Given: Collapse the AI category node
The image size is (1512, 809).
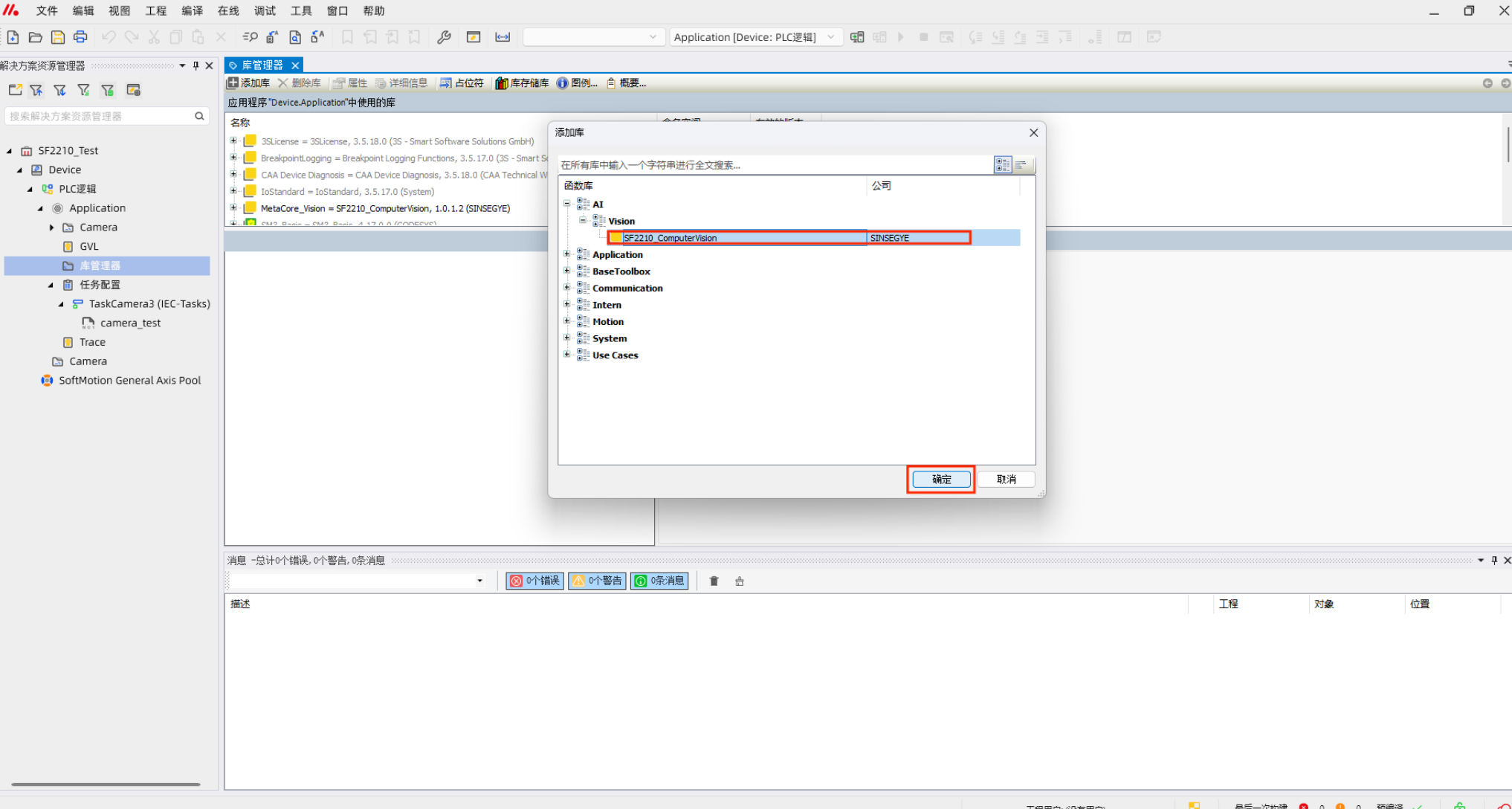Looking at the screenshot, I should coord(567,204).
